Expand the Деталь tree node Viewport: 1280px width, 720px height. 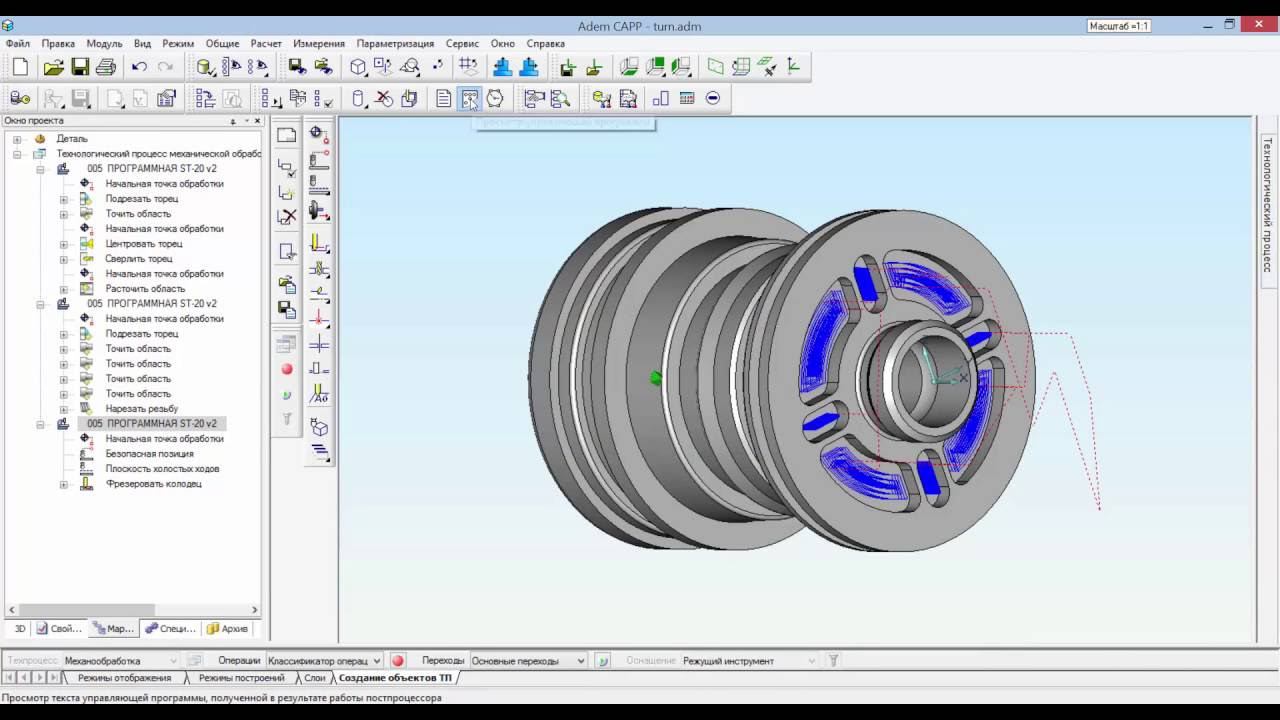[x=17, y=139]
